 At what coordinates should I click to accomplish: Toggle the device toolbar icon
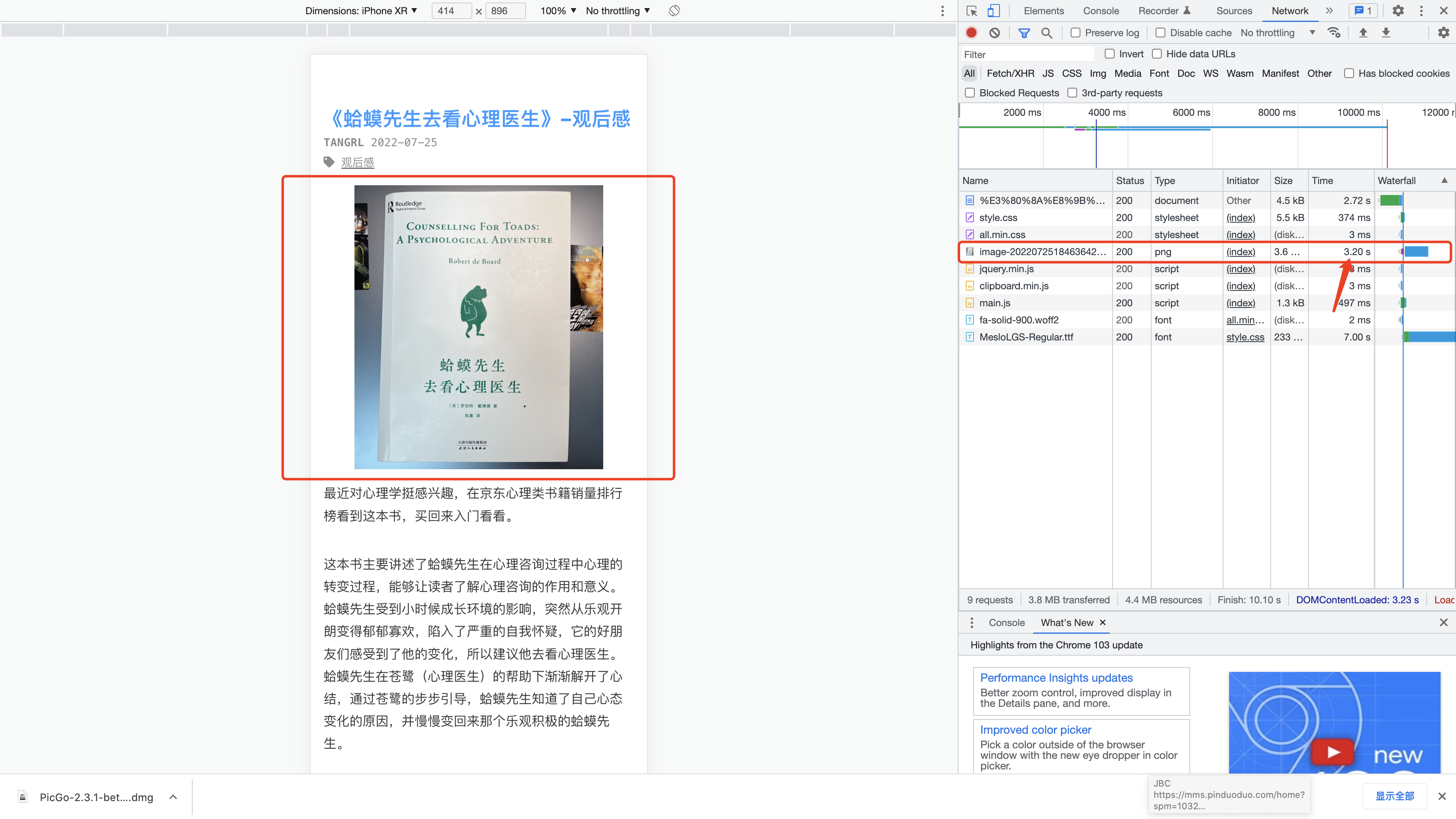coord(993,11)
